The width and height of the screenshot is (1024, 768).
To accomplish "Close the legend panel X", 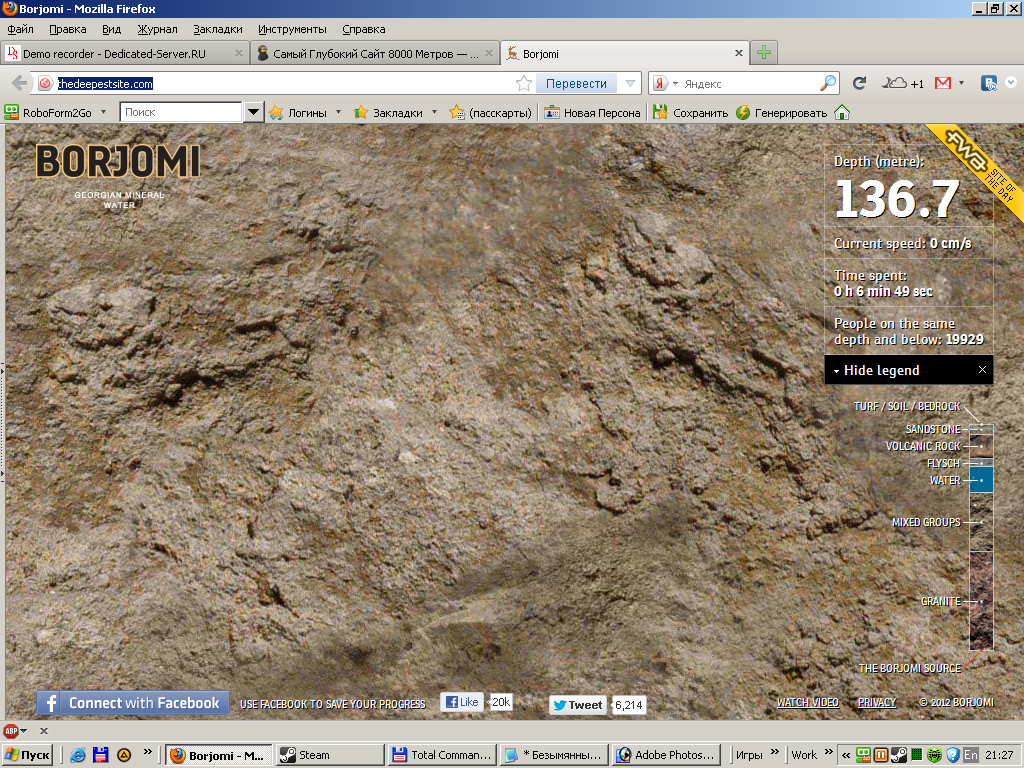I will (x=982, y=370).
